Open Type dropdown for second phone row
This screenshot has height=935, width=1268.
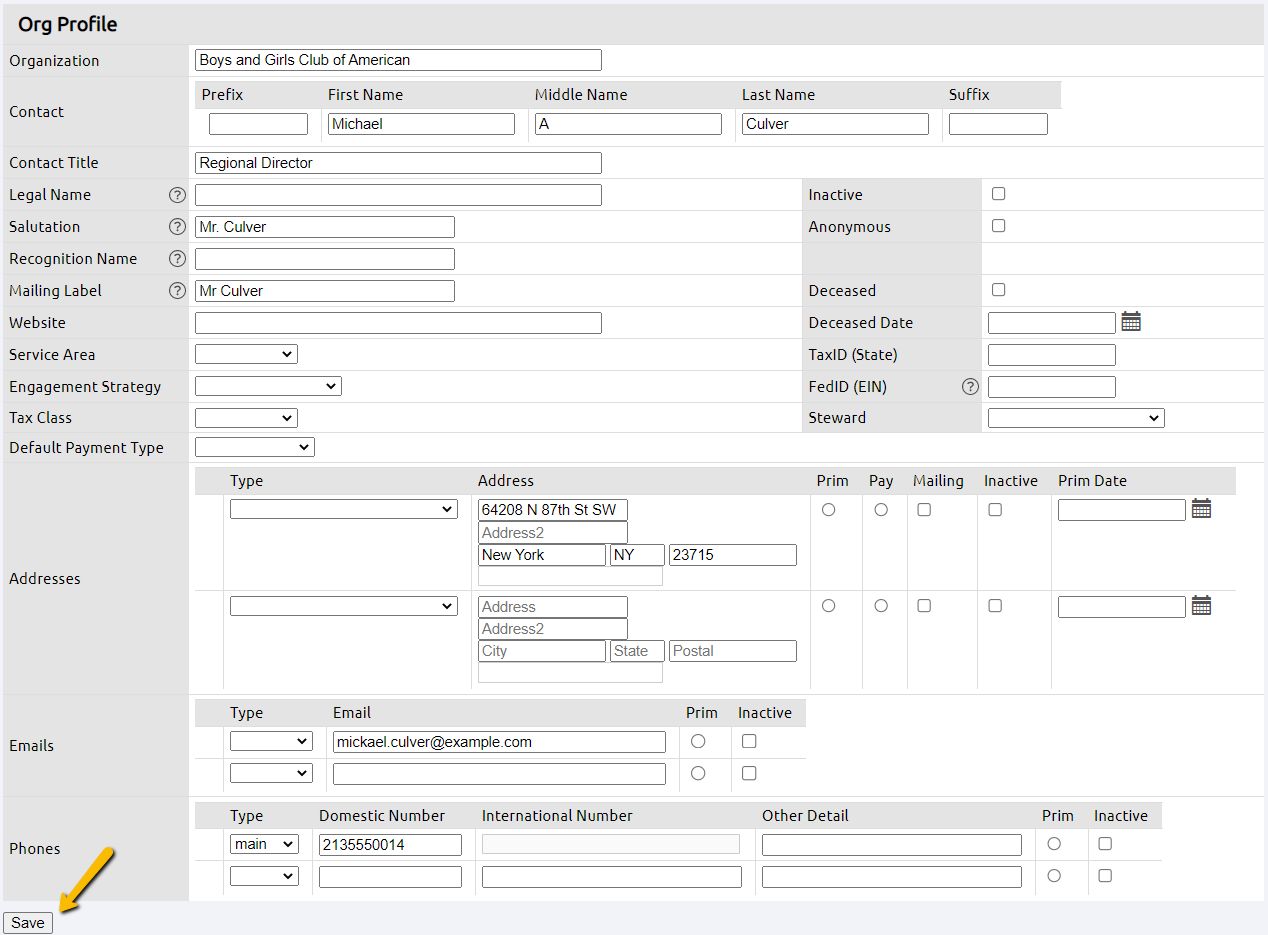[x=264, y=876]
